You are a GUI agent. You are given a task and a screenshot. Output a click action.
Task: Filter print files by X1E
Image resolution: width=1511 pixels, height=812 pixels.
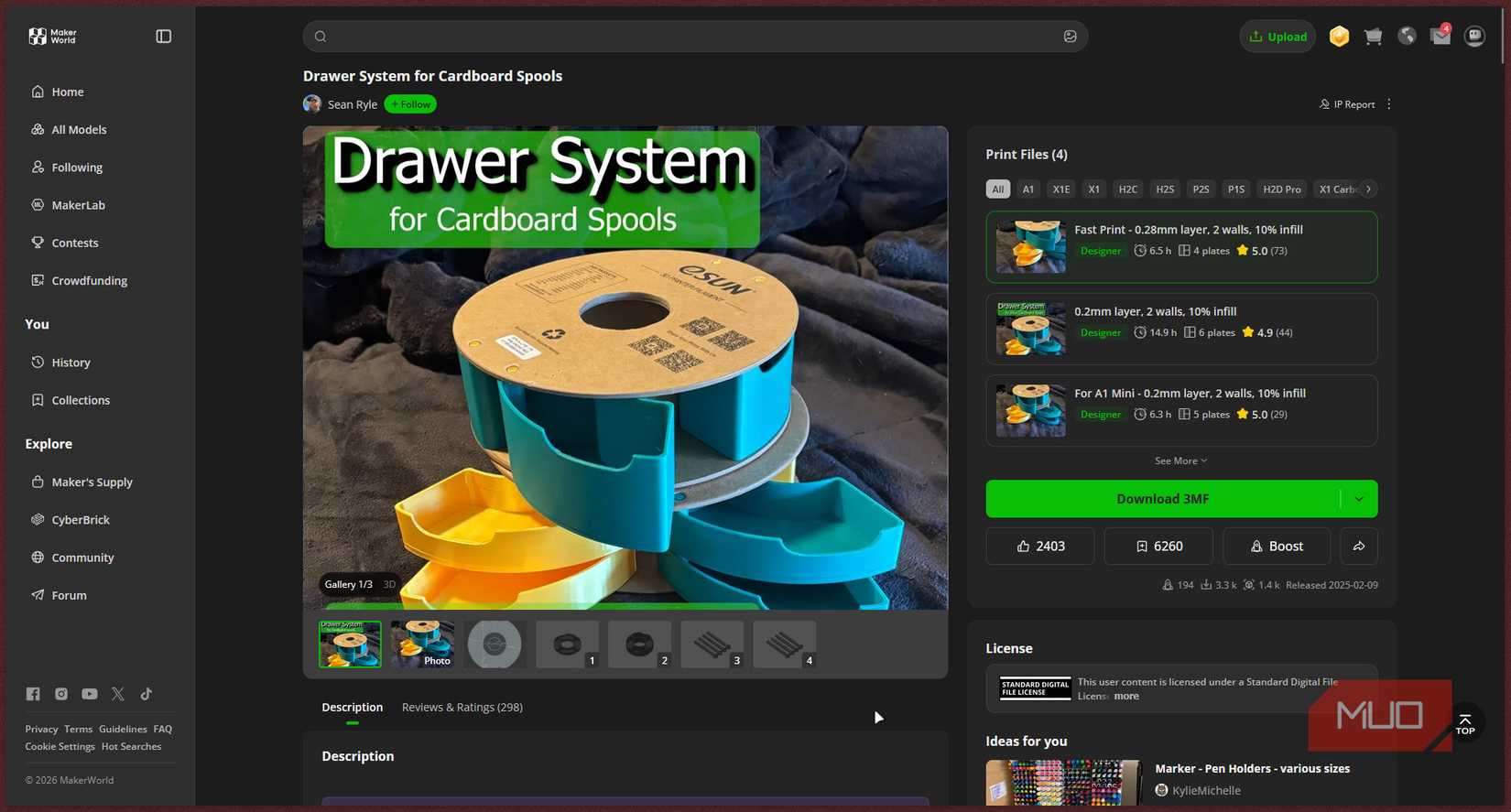[1061, 189]
